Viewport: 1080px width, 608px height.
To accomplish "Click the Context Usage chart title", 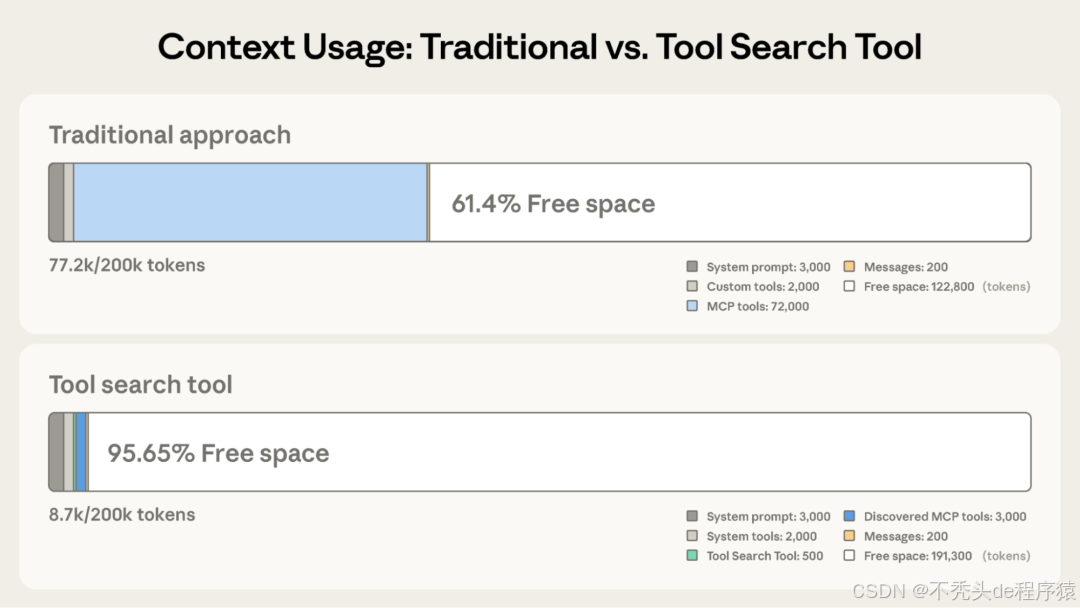I will tap(540, 47).
